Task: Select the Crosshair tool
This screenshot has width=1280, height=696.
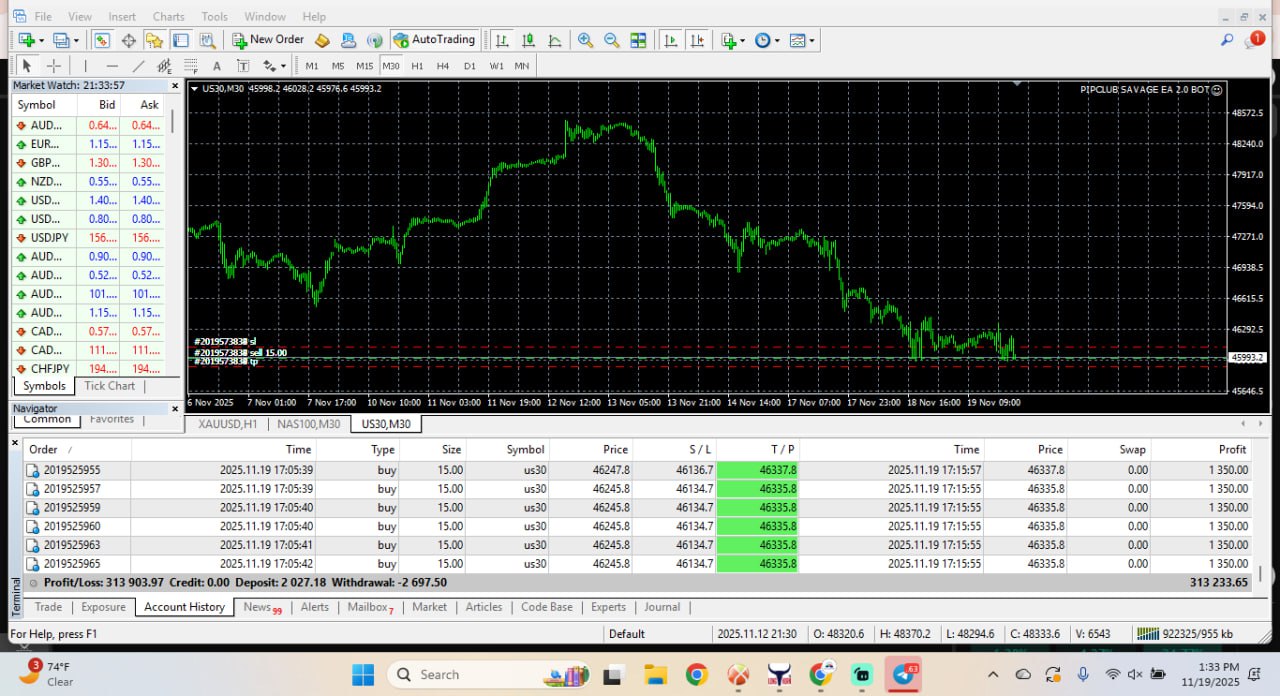Action: coord(52,65)
